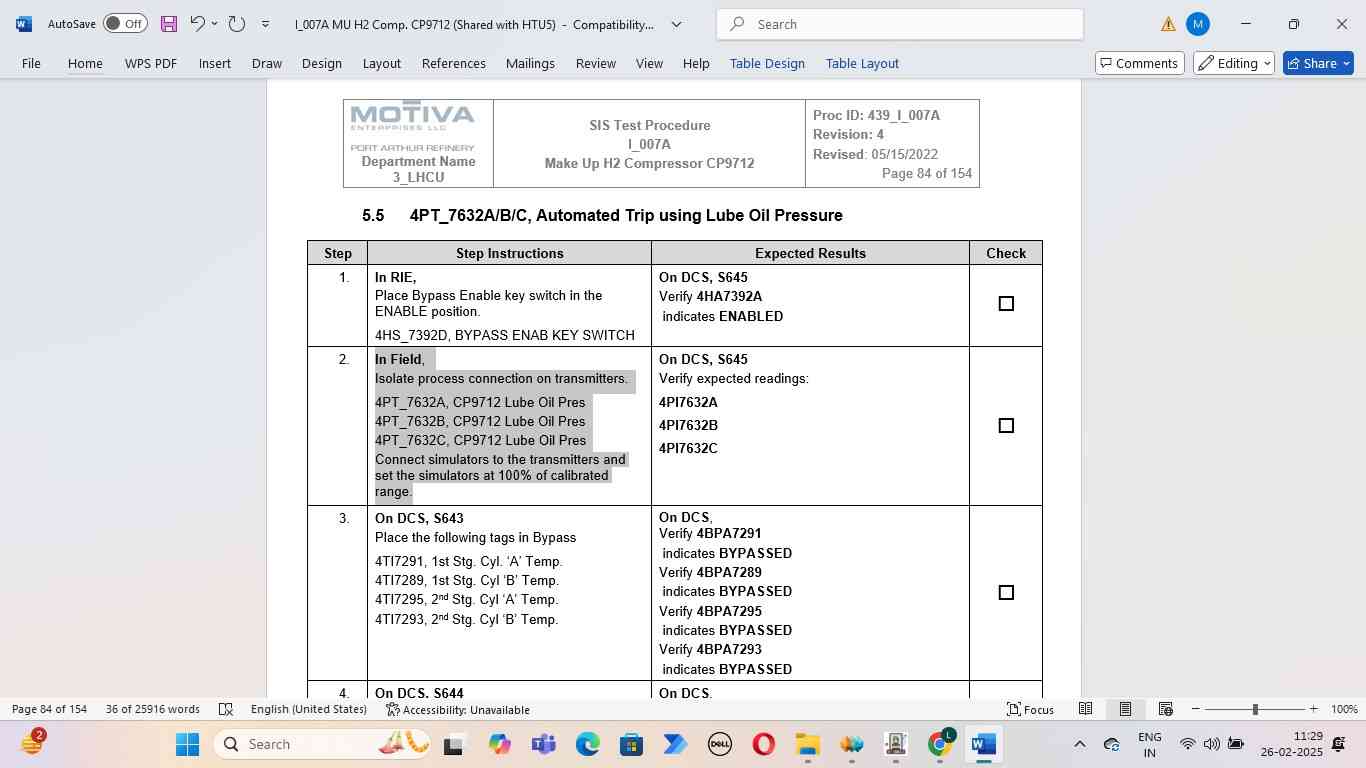Viewport: 1366px width, 768px height.
Task: Check the Step 3 checkbox
Action: [1006, 593]
